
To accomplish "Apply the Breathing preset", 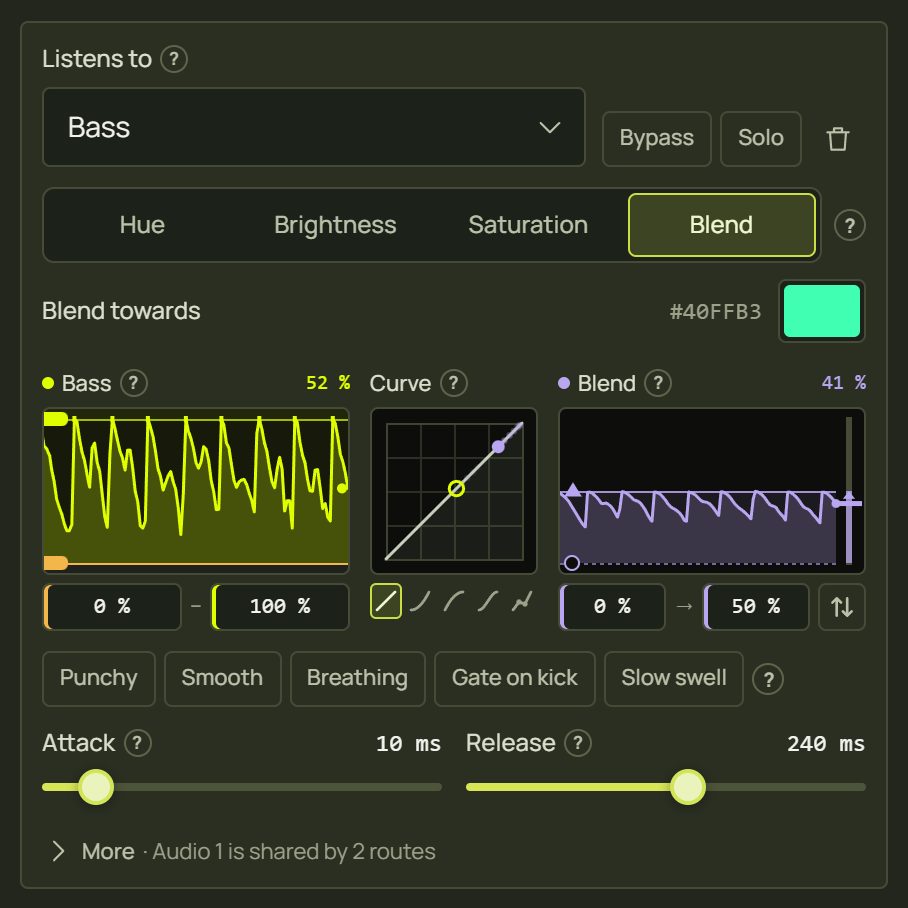I will [x=357, y=679].
